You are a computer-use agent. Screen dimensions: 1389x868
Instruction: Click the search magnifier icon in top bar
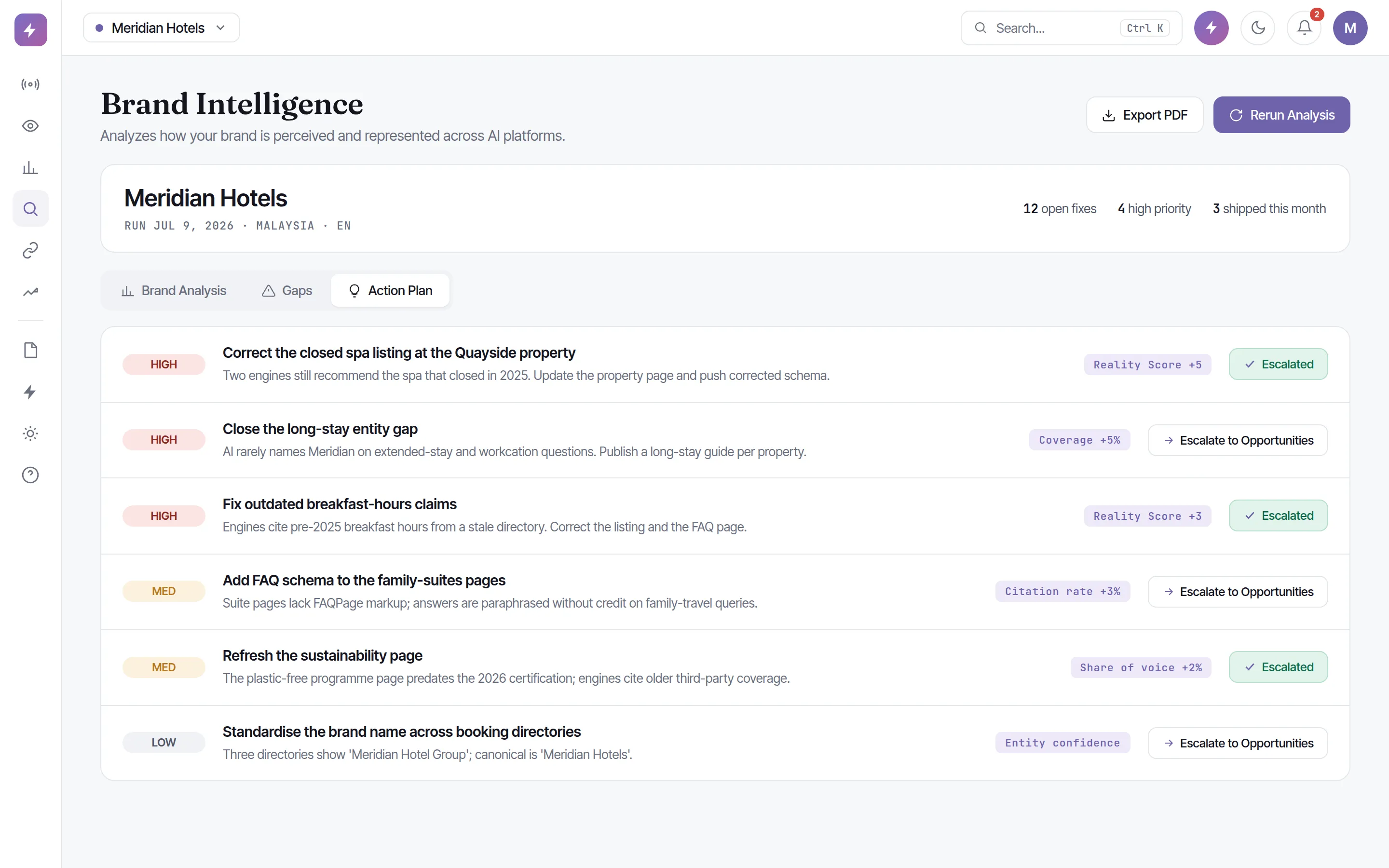(981, 27)
